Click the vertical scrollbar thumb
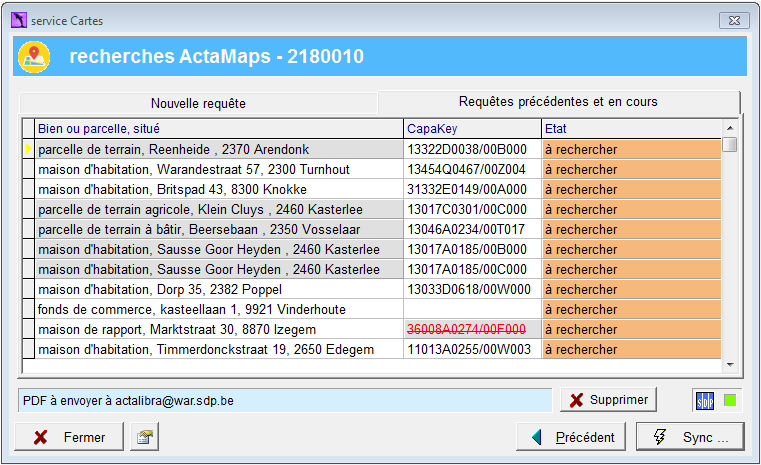 (729, 145)
